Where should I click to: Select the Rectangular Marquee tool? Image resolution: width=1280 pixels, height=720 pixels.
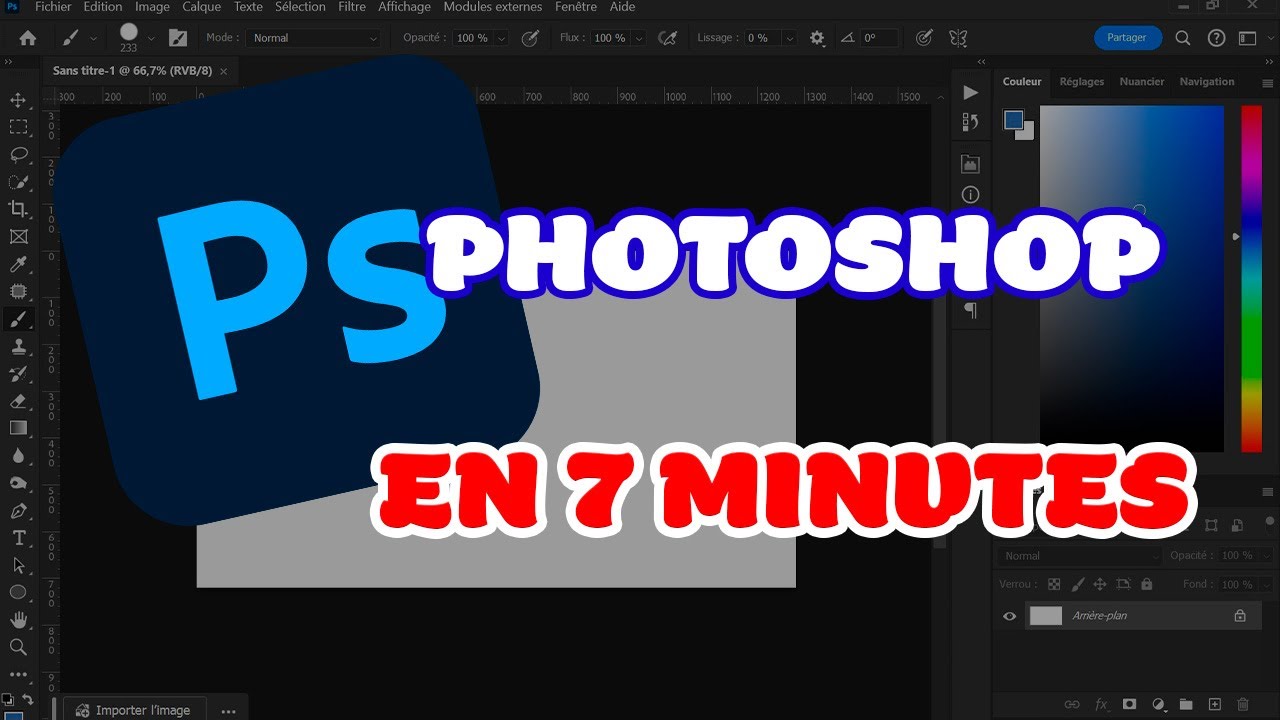coord(18,127)
